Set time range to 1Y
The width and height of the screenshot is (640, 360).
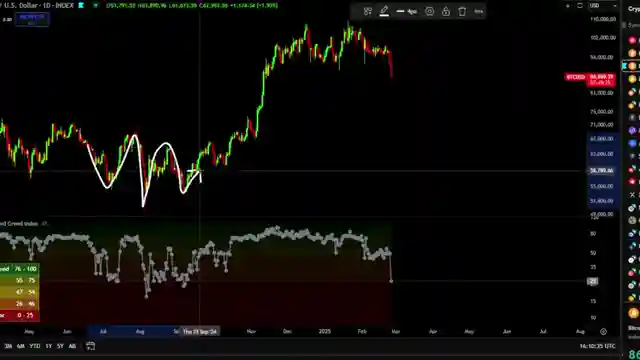tap(49, 346)
